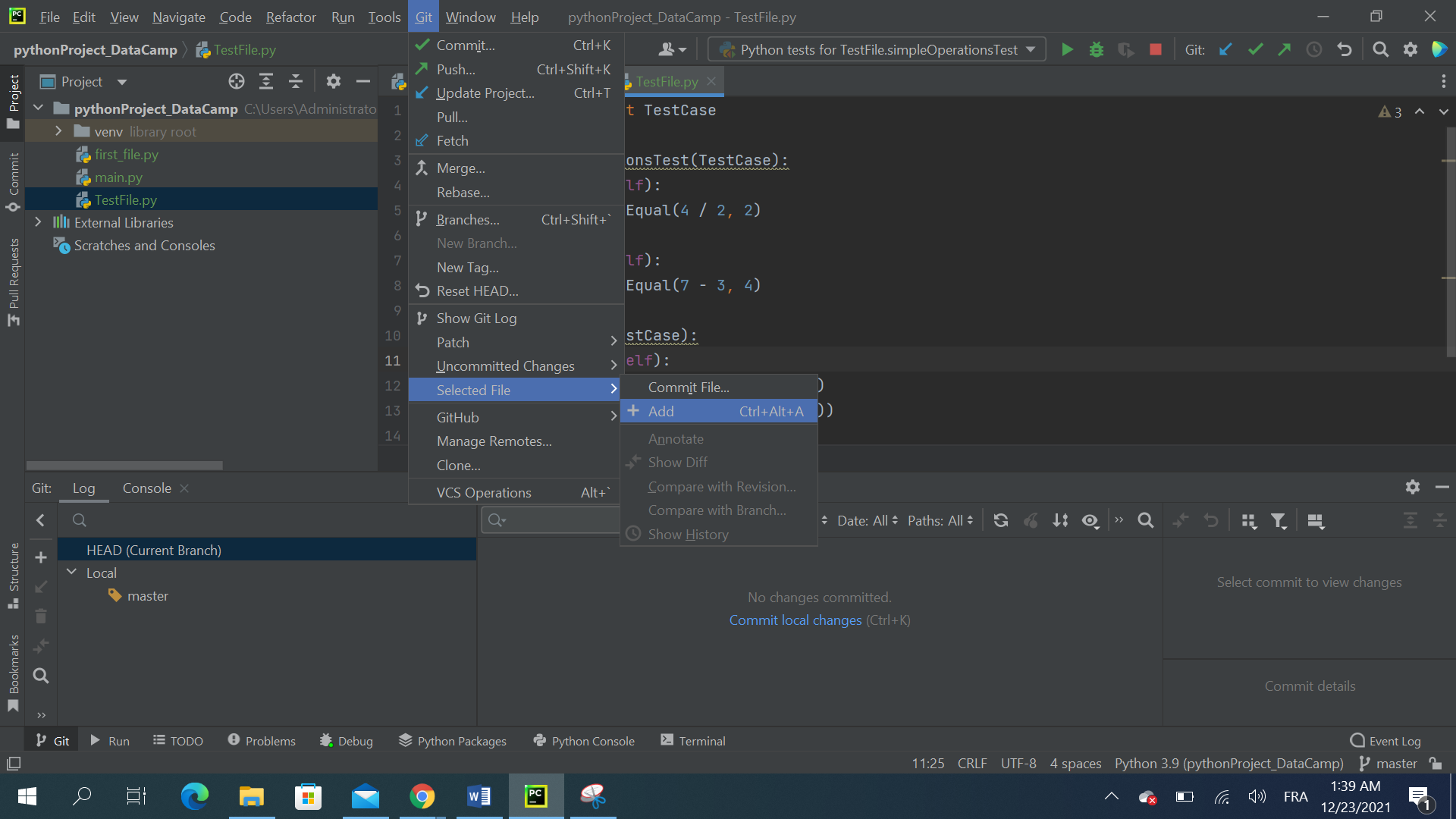Open Terminal tool window
The image size is (1456, 819).
(693, 741)
